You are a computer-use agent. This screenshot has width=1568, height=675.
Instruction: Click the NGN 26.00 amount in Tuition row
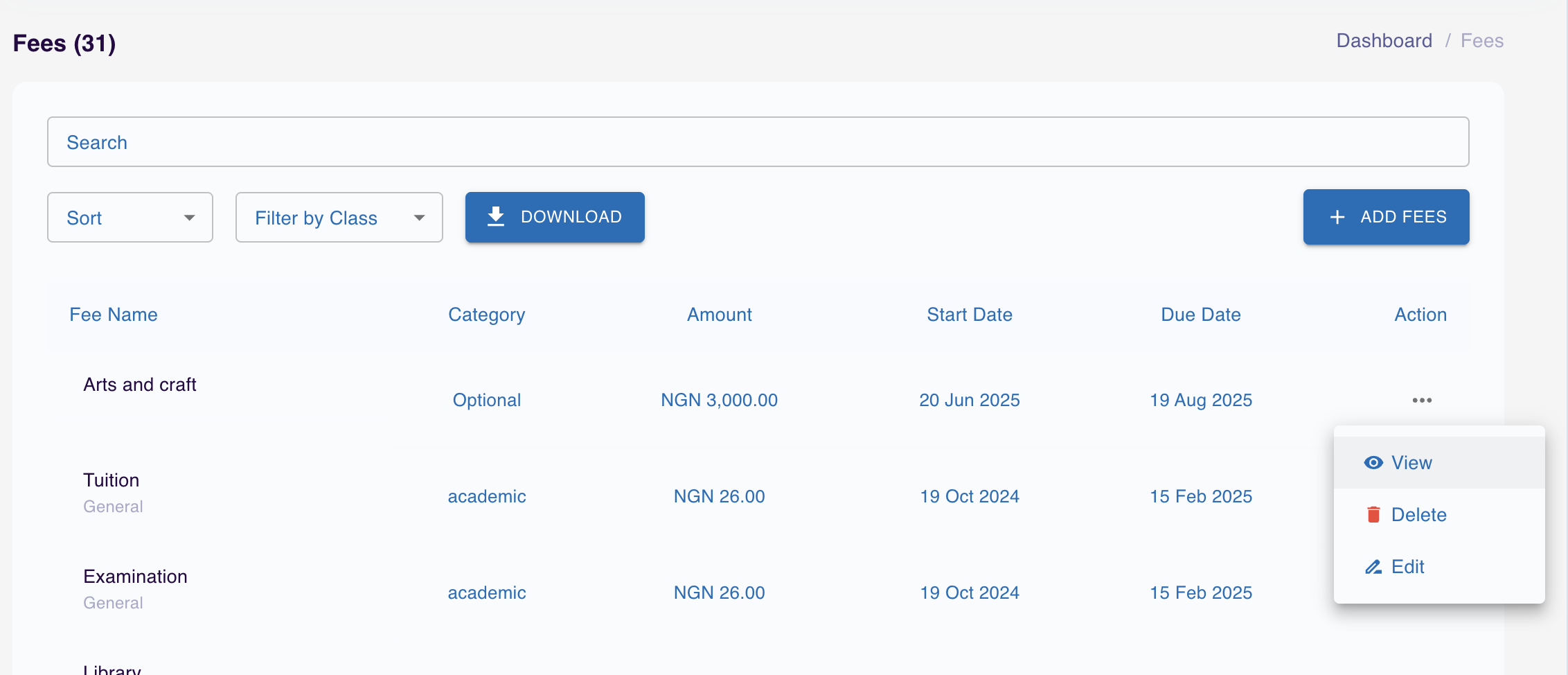coord(719,497)
